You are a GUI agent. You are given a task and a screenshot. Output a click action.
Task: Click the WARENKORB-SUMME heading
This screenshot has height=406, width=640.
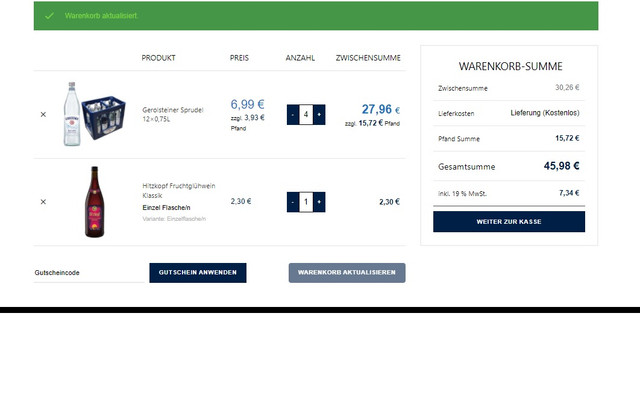510,66
